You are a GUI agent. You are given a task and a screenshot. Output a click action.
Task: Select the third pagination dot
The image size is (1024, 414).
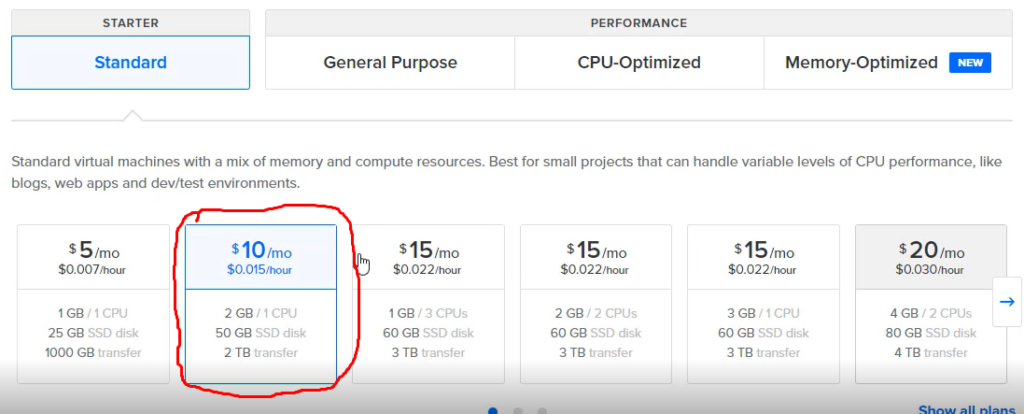coord(542,411)
